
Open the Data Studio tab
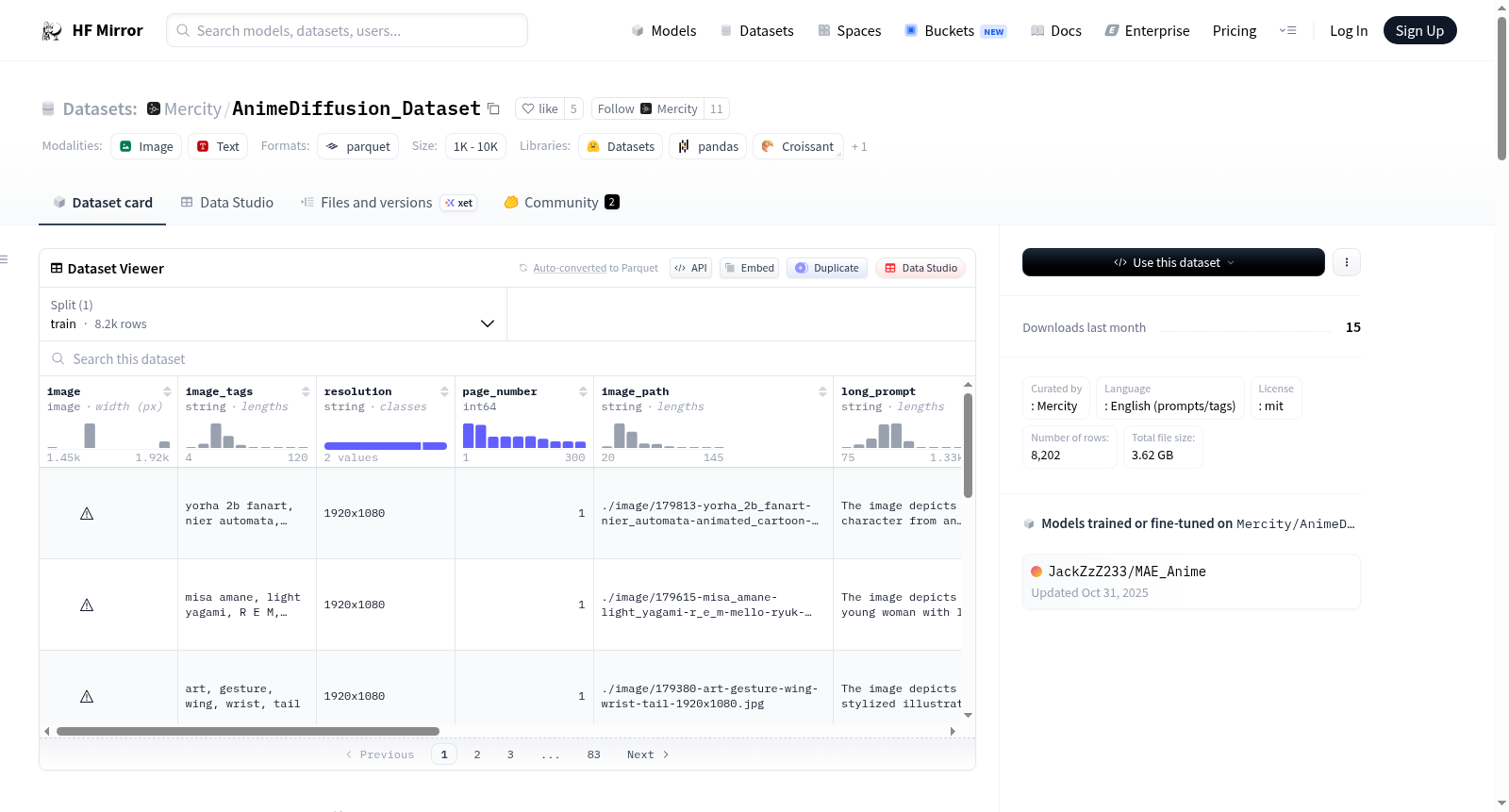[227, 203]
